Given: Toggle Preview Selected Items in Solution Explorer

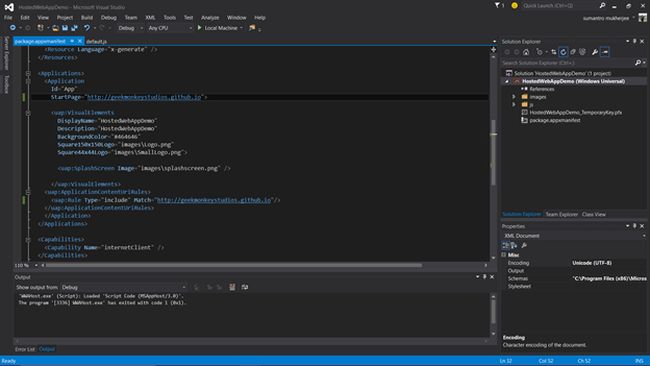Looking at the screenshot, I should (x=605, y=52).
